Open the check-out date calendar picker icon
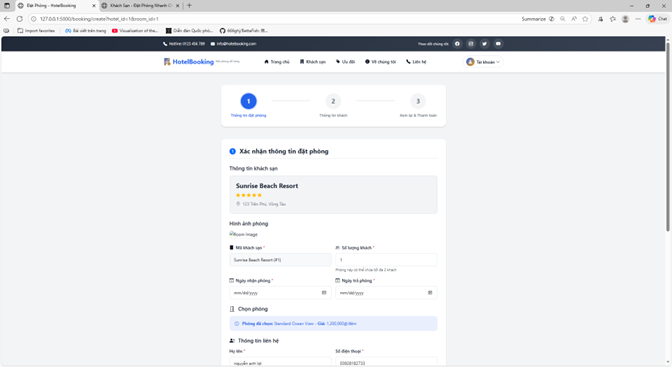 coord(430,293)
